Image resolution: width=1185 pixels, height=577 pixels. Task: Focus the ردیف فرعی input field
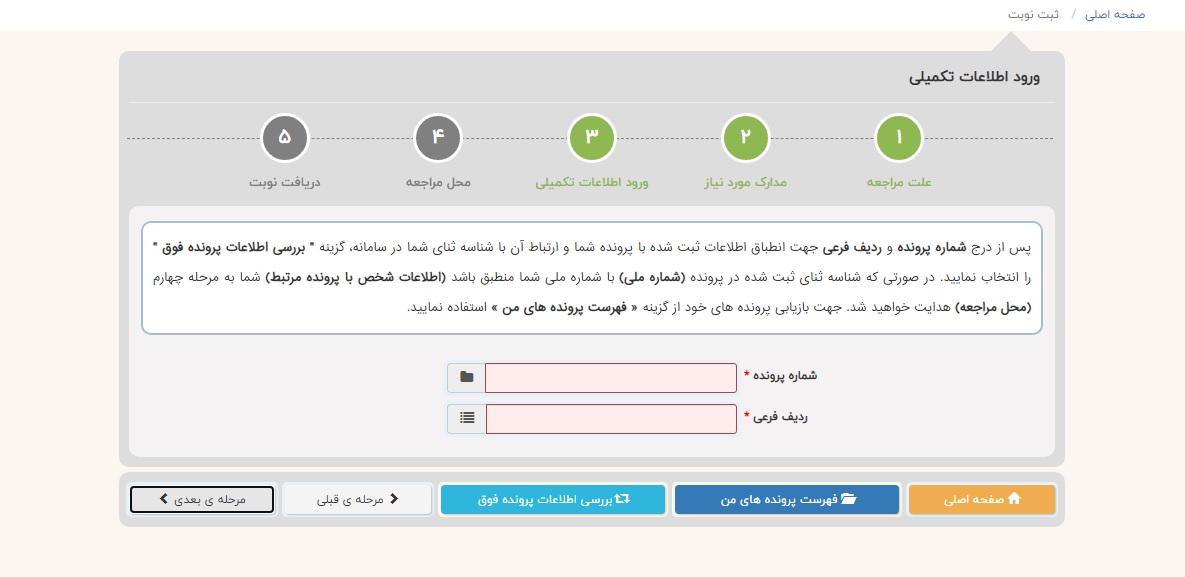(x=610, y=419)
